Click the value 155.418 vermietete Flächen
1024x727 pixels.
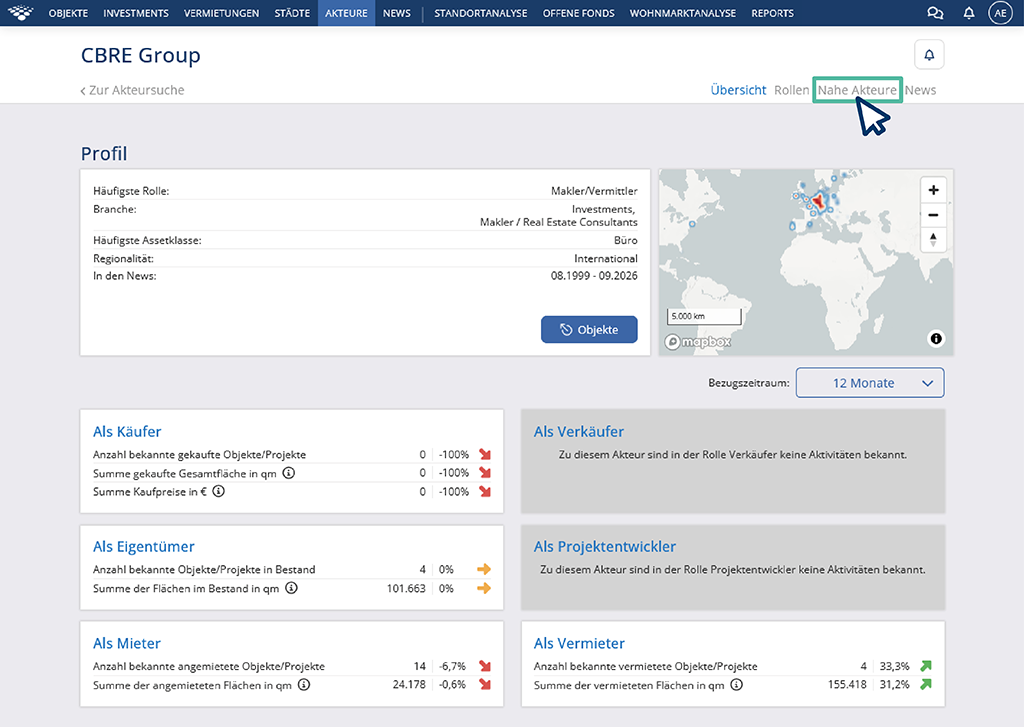pyautogui.click(x=847, y=685)
